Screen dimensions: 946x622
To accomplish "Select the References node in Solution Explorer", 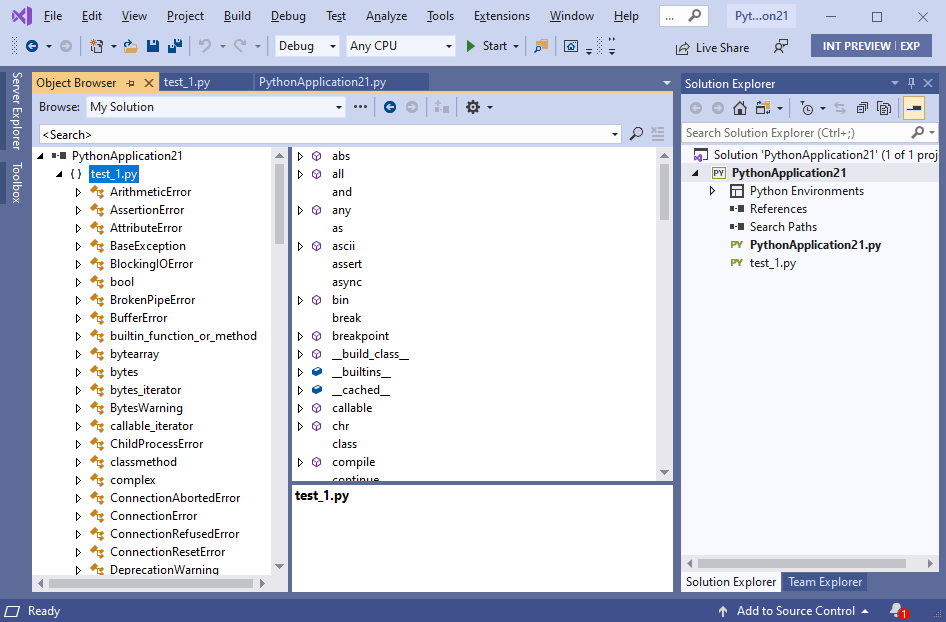I will coord(778,209).
